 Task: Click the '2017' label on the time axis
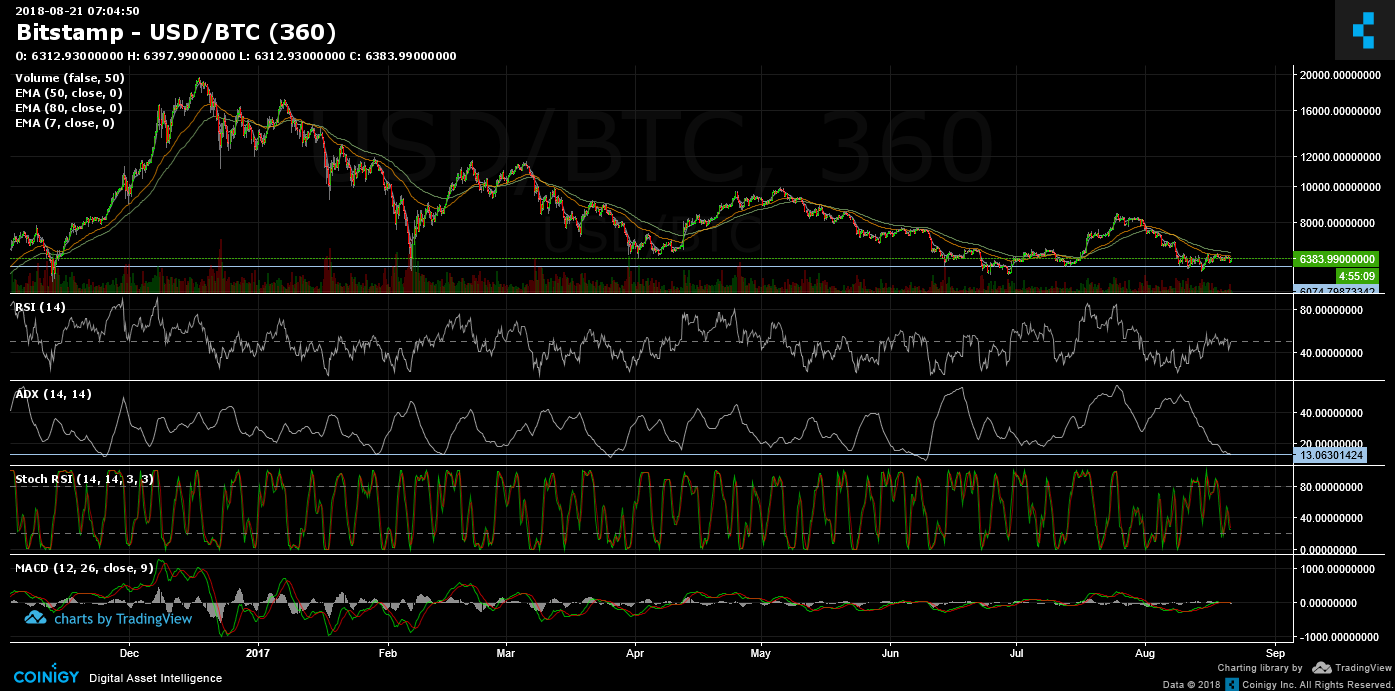coord(259,653)
